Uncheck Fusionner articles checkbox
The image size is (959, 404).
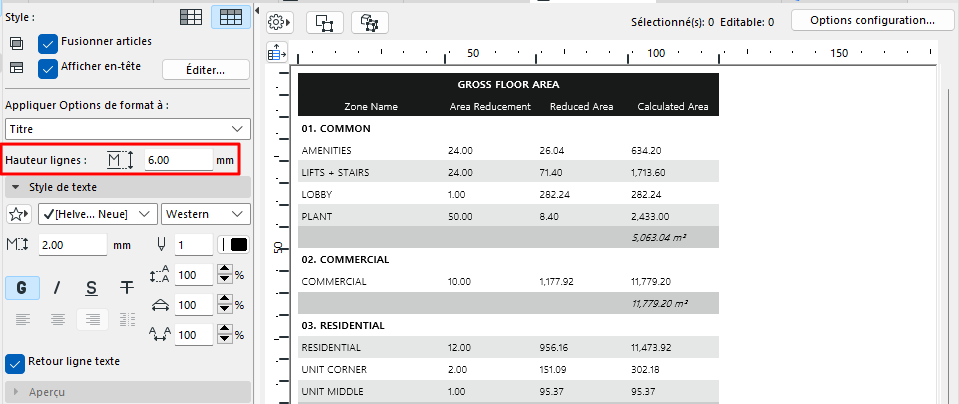pos(47,43)
